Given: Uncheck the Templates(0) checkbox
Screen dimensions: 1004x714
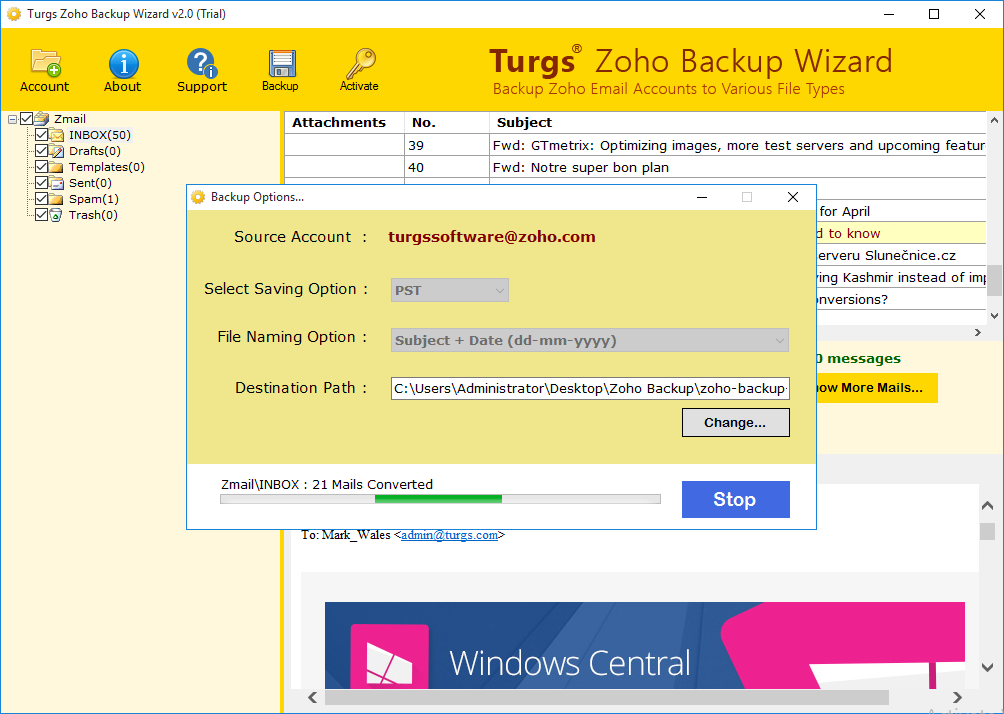Looking at the screenshot, I should (42, 166).
